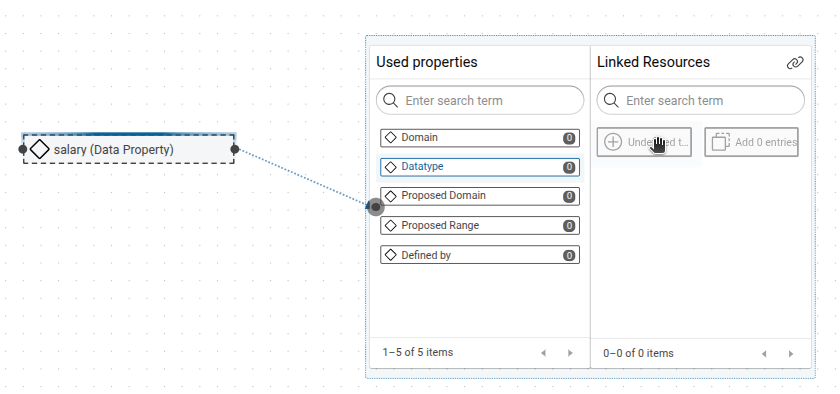Click the diamond icon beside Domain

click(391, 138)
